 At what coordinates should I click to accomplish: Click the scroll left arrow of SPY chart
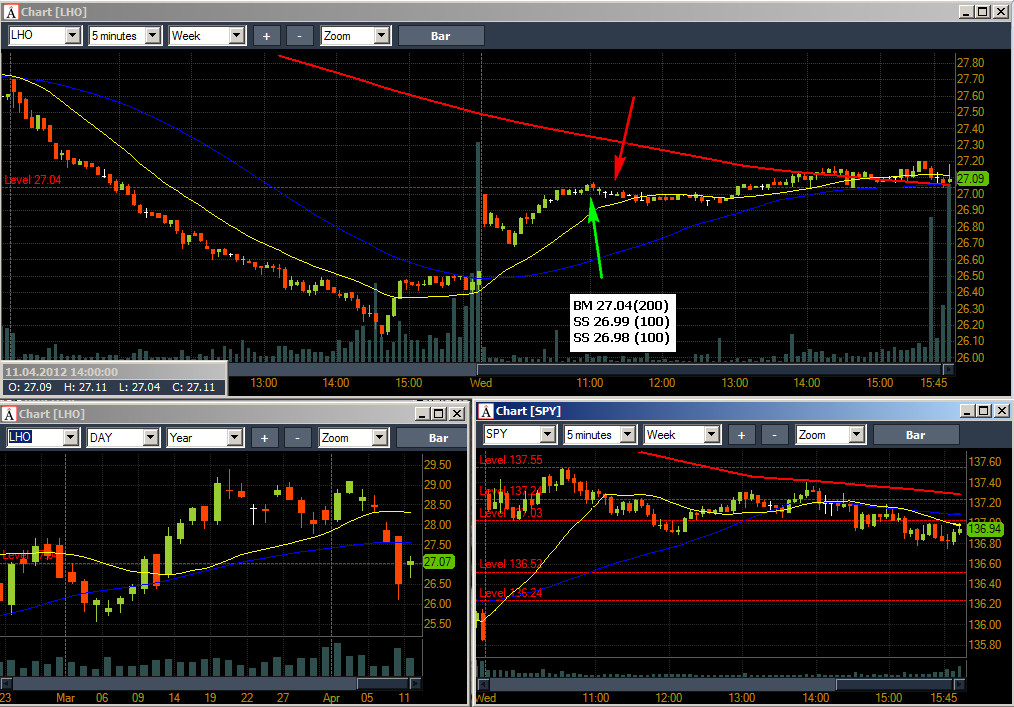tap(482, 684)
